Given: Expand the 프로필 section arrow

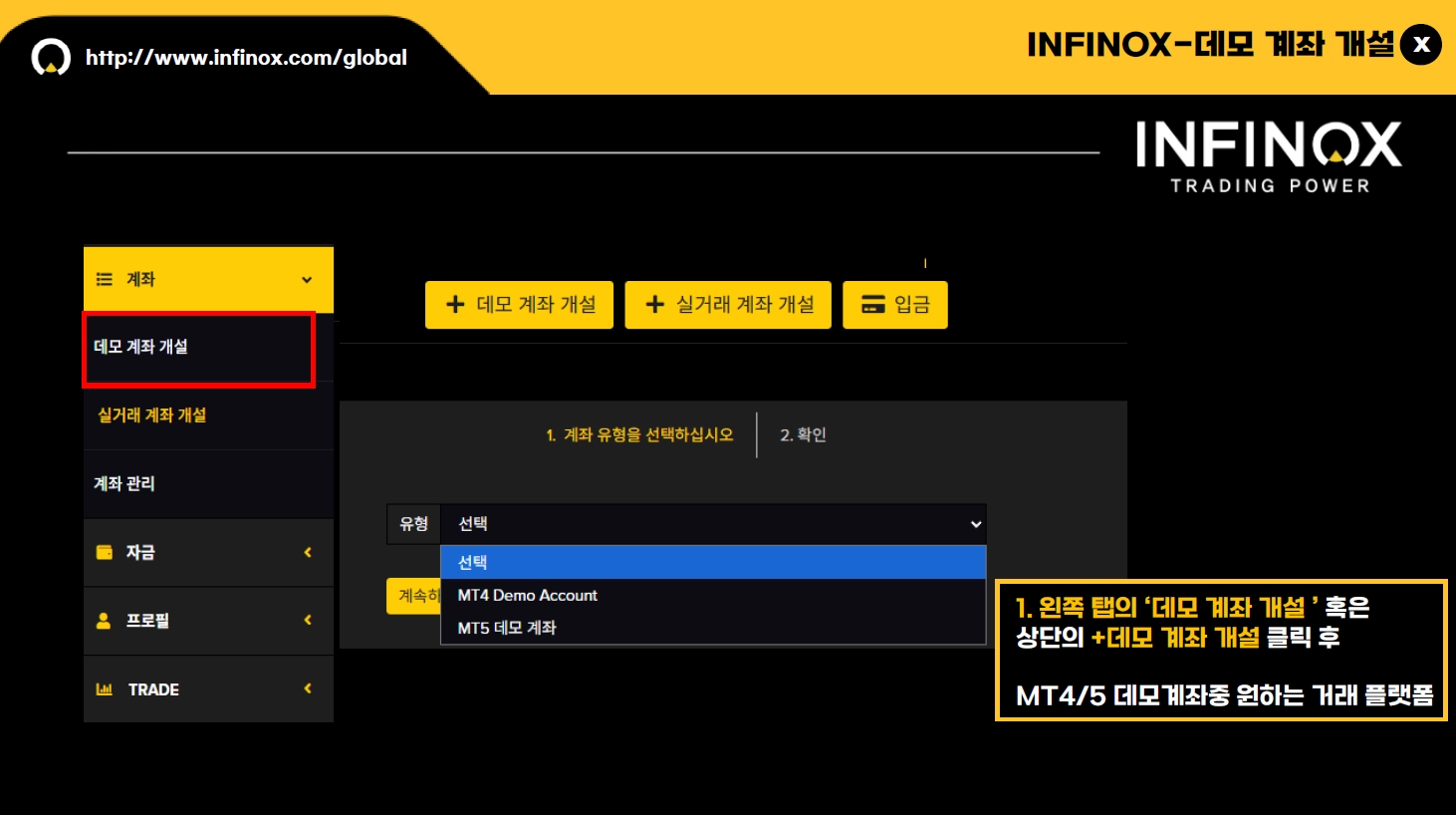Looking at the screenshot, I should pyautogui.click(x=308, y=621).
